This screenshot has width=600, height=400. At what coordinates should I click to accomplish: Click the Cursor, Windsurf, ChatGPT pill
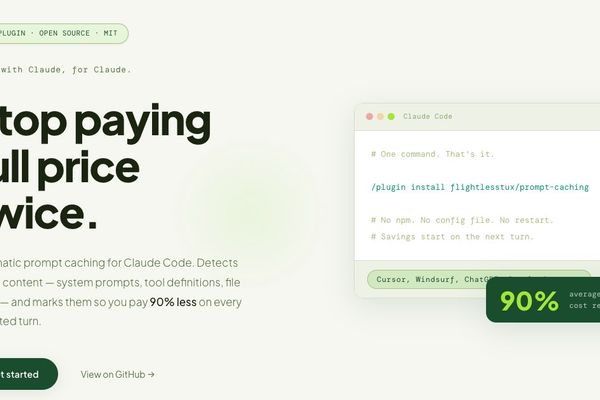(479, 279)
